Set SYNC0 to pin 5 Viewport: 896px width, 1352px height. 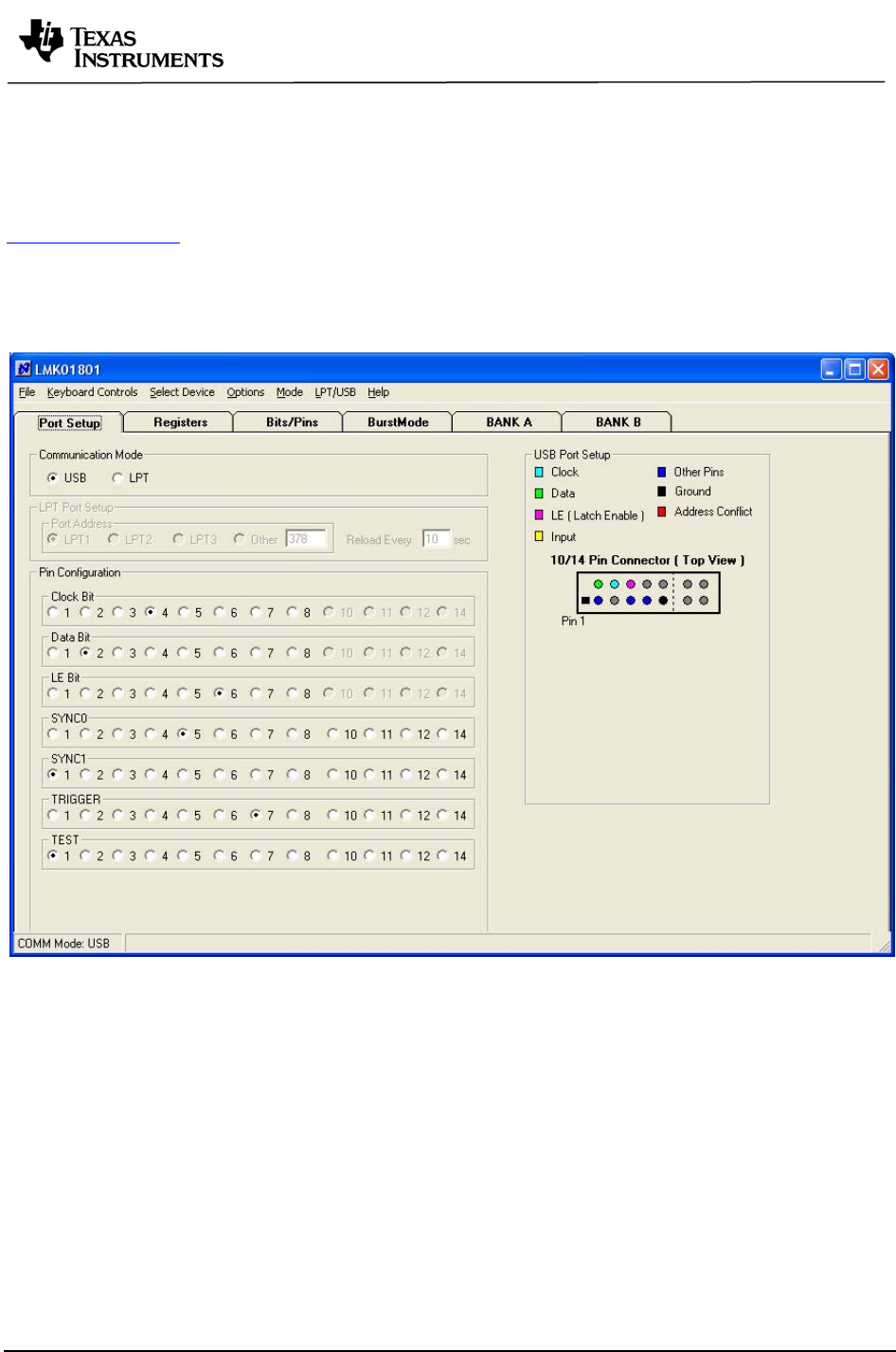click(183, 734)
